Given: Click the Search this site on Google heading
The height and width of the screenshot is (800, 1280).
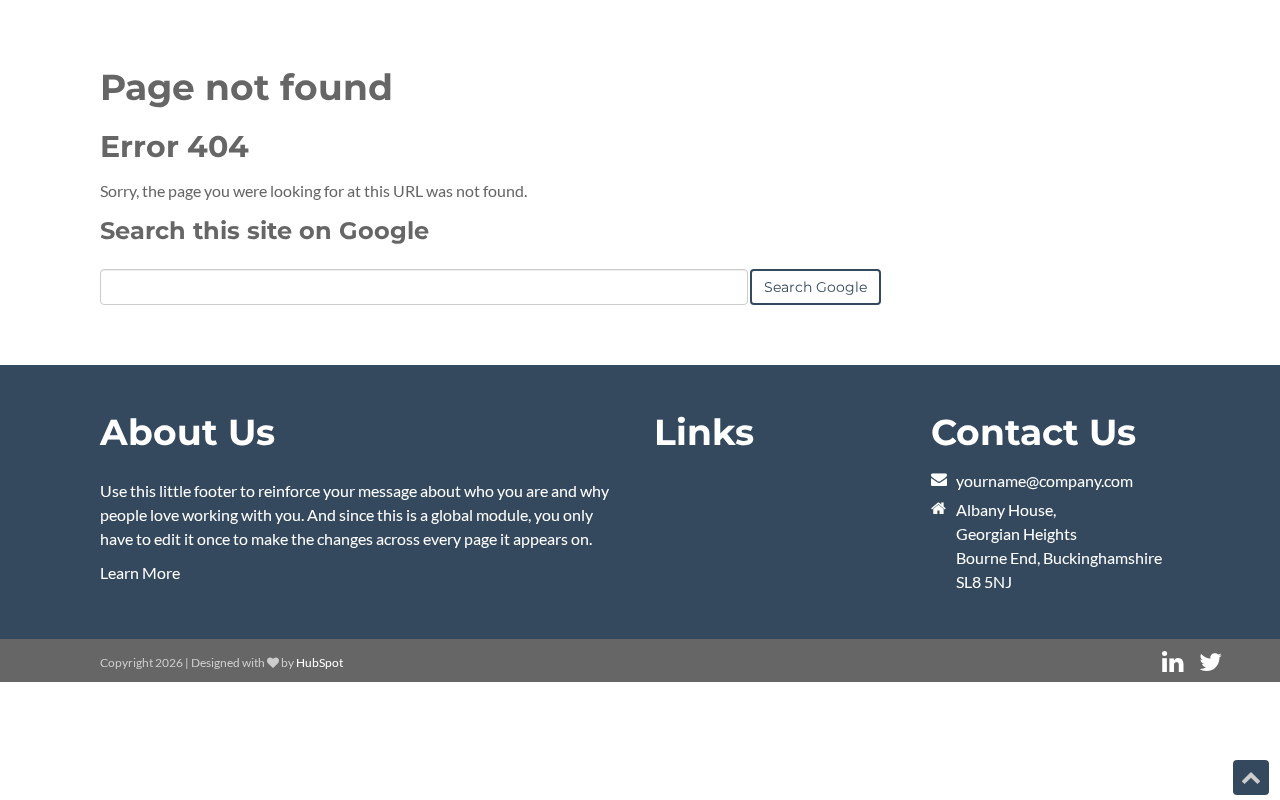Looking at the screenshot, I should point(264,231).
